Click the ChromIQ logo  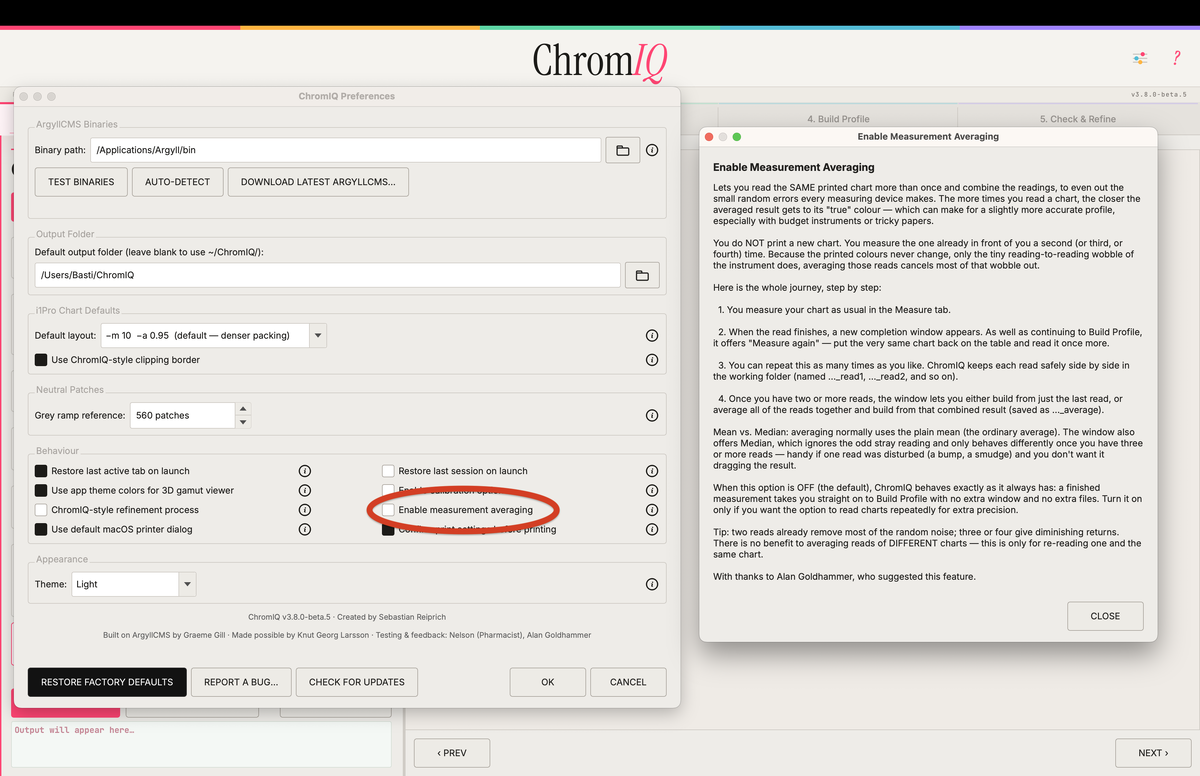(600, 60)
